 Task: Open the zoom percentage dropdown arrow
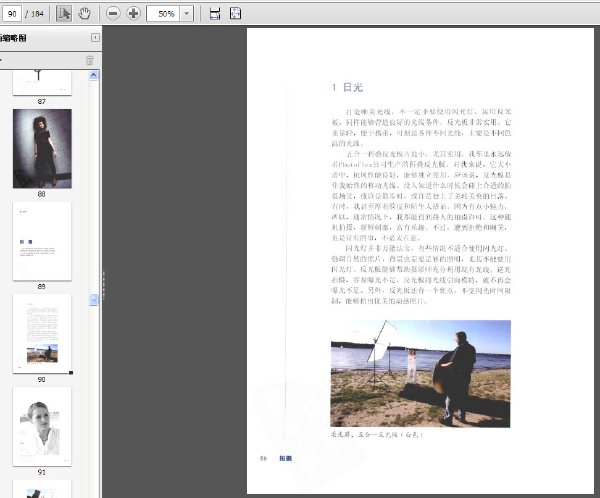[186, 14]
